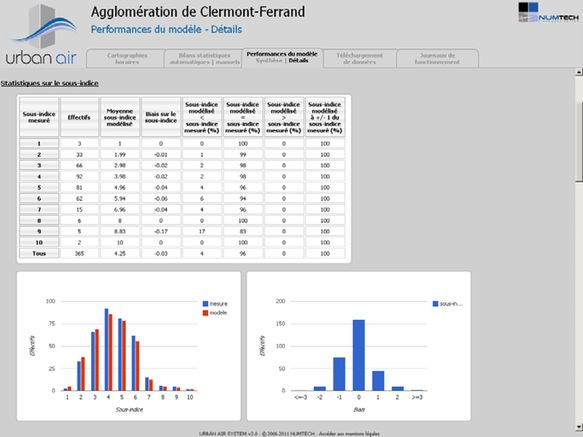Click the urban air logo

(42, 34)
